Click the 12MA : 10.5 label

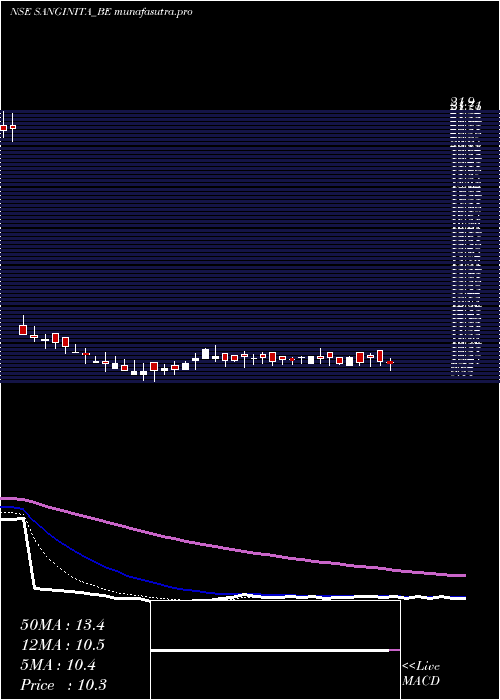(62, 645)
